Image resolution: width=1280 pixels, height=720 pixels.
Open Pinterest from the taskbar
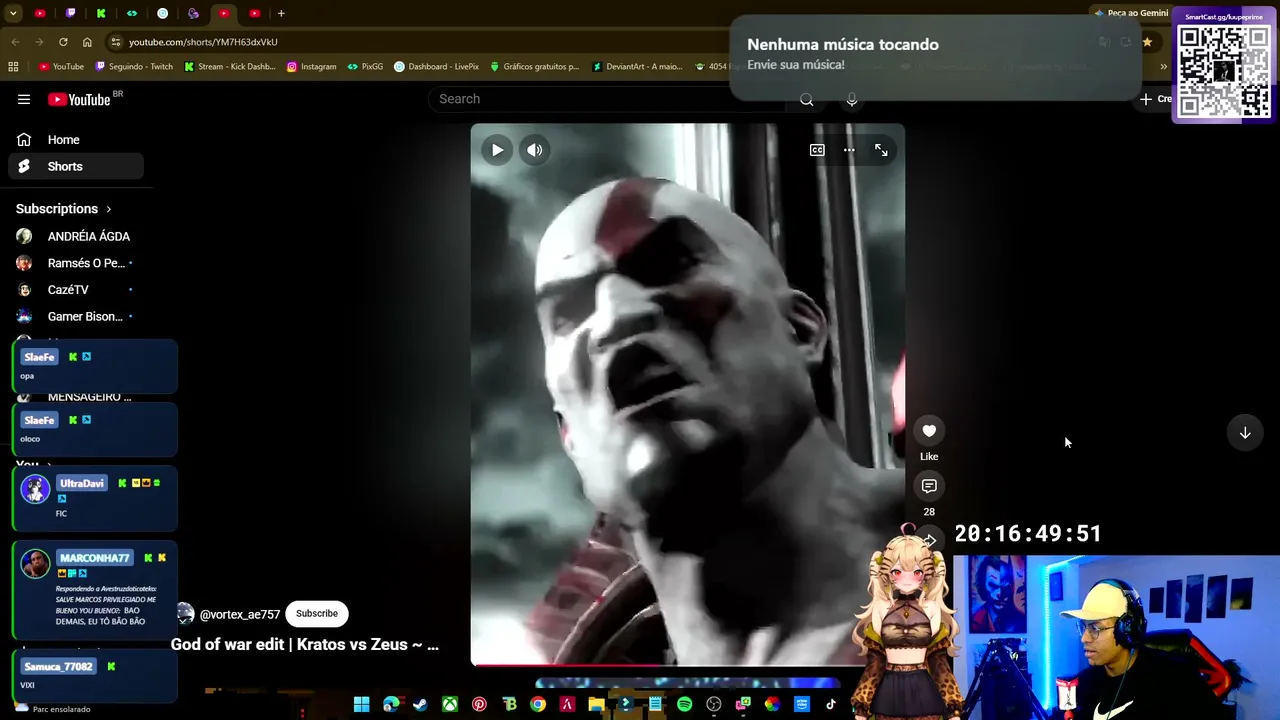click(x=479, y=704)
